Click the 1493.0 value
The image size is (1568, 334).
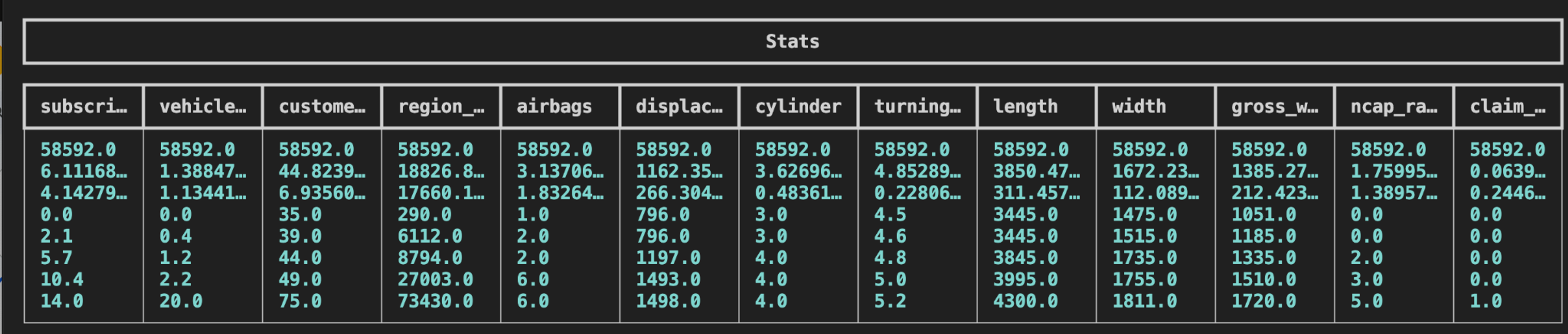coord(668,279)
